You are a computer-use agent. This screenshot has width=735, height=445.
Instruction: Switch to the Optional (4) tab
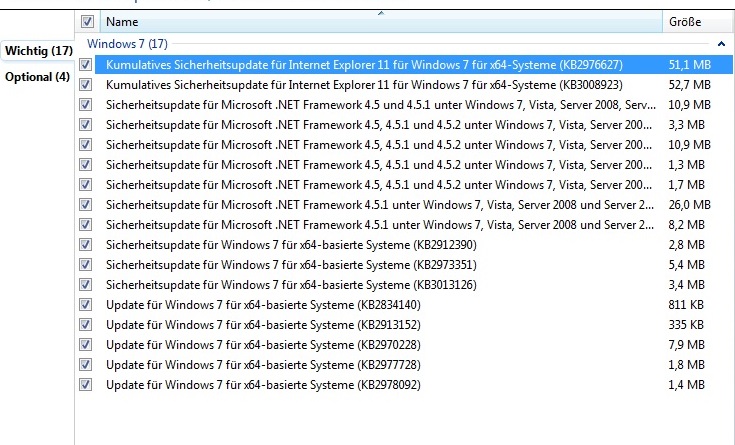(x=38, y=77)
